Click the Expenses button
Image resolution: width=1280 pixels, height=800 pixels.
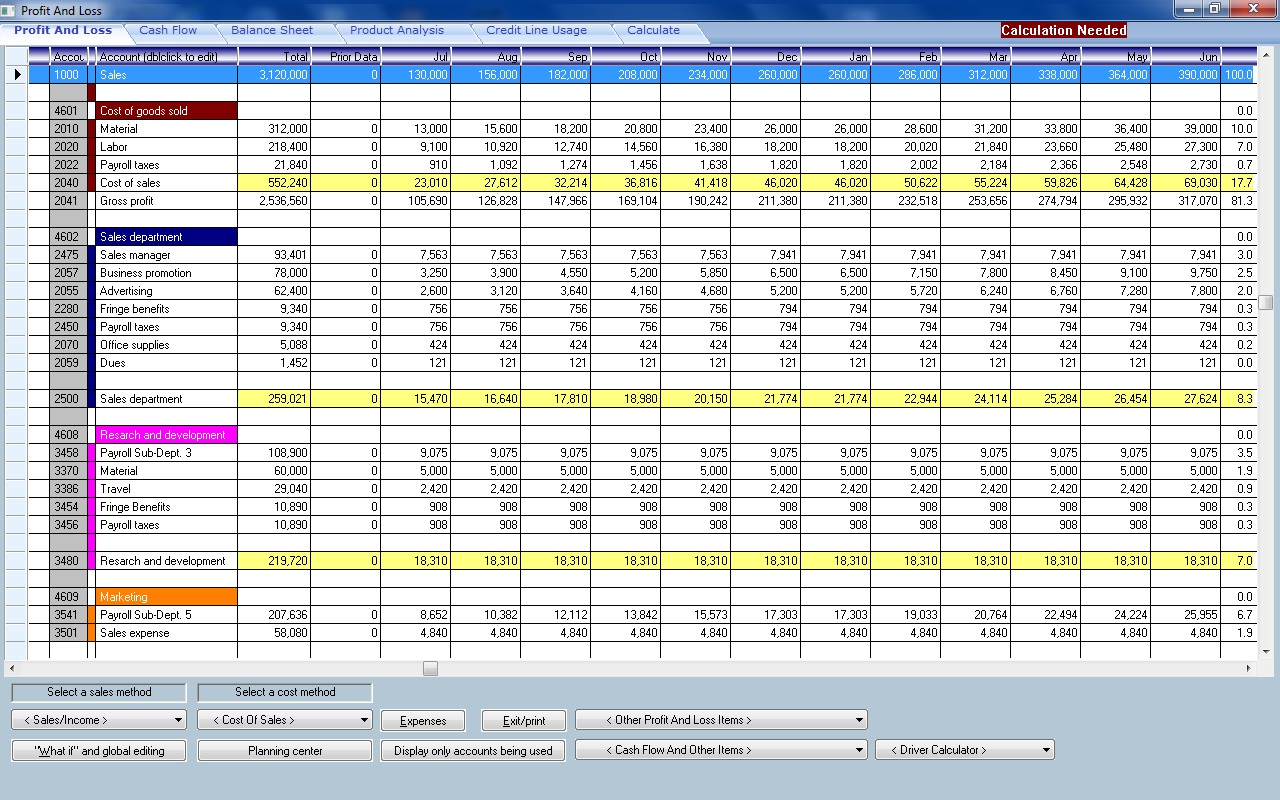pyautogui.click(x=422, y=719)
